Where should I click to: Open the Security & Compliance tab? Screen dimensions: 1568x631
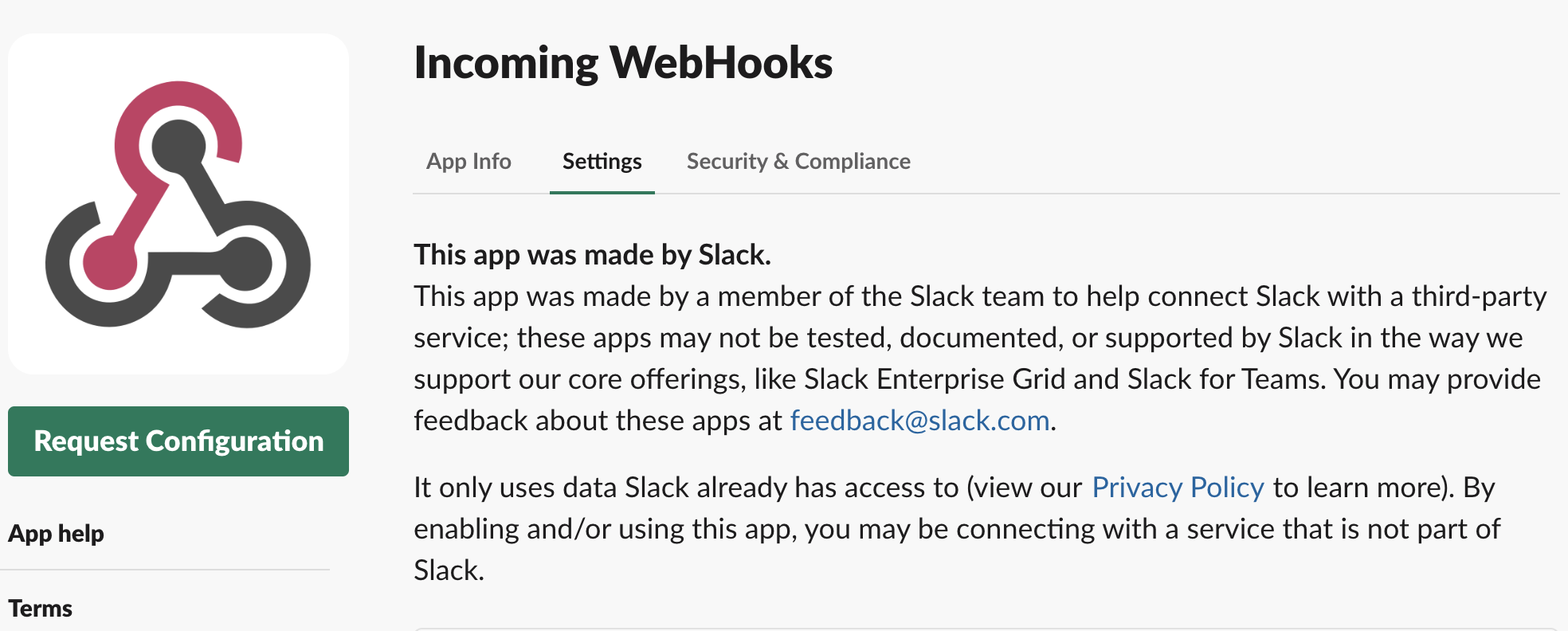[x=798, y=161]
